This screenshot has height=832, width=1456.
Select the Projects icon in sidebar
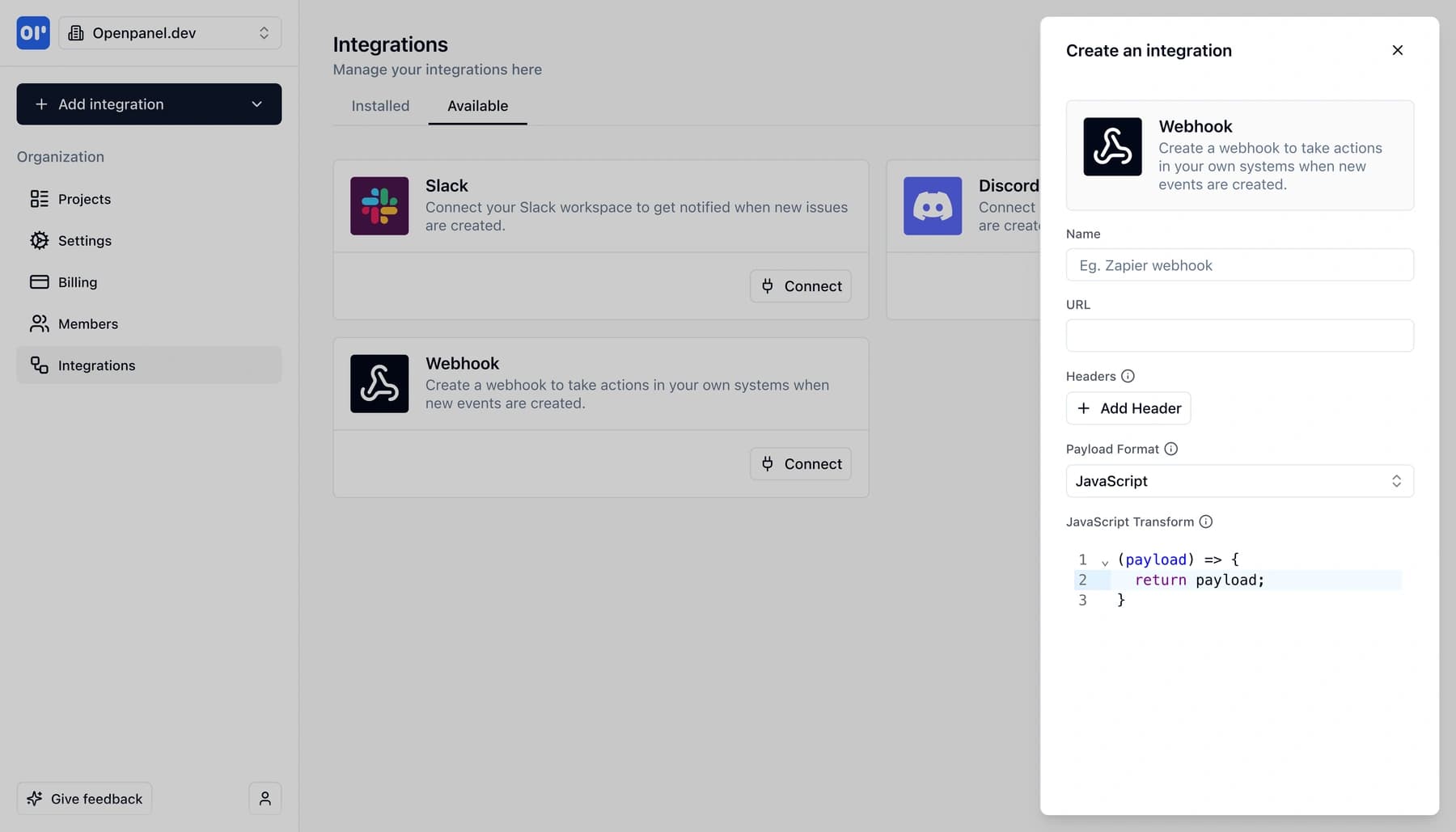click(x=40, y=199)
